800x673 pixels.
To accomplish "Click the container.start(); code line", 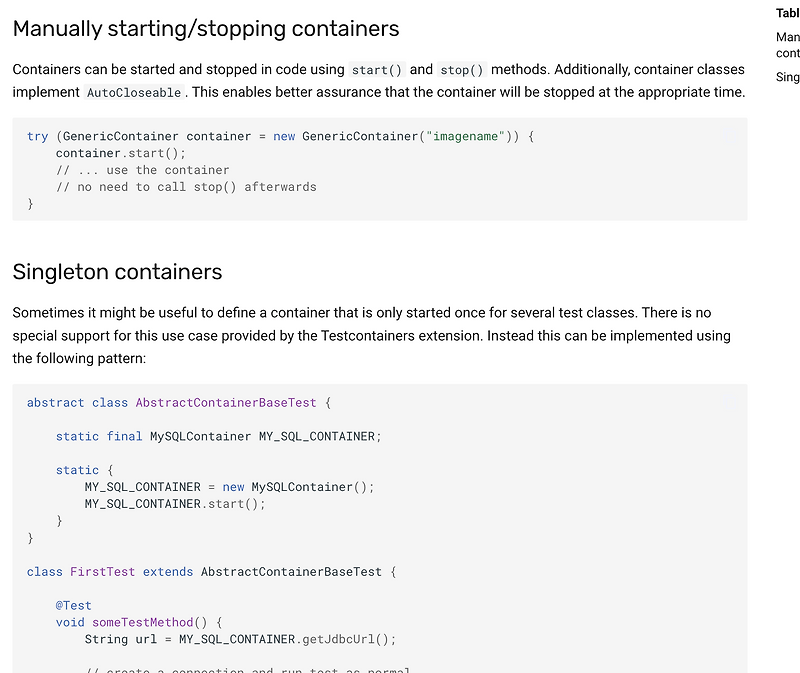I will [121, 153].
